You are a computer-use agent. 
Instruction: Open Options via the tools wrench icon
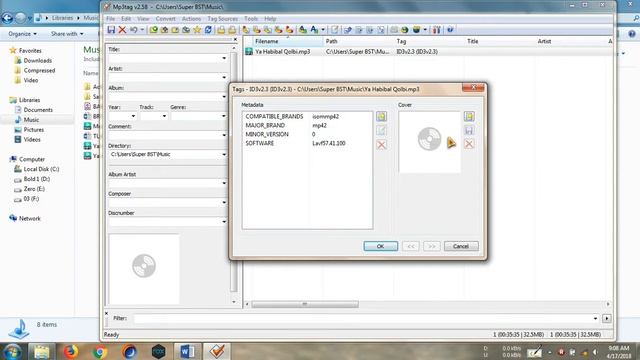436,30
